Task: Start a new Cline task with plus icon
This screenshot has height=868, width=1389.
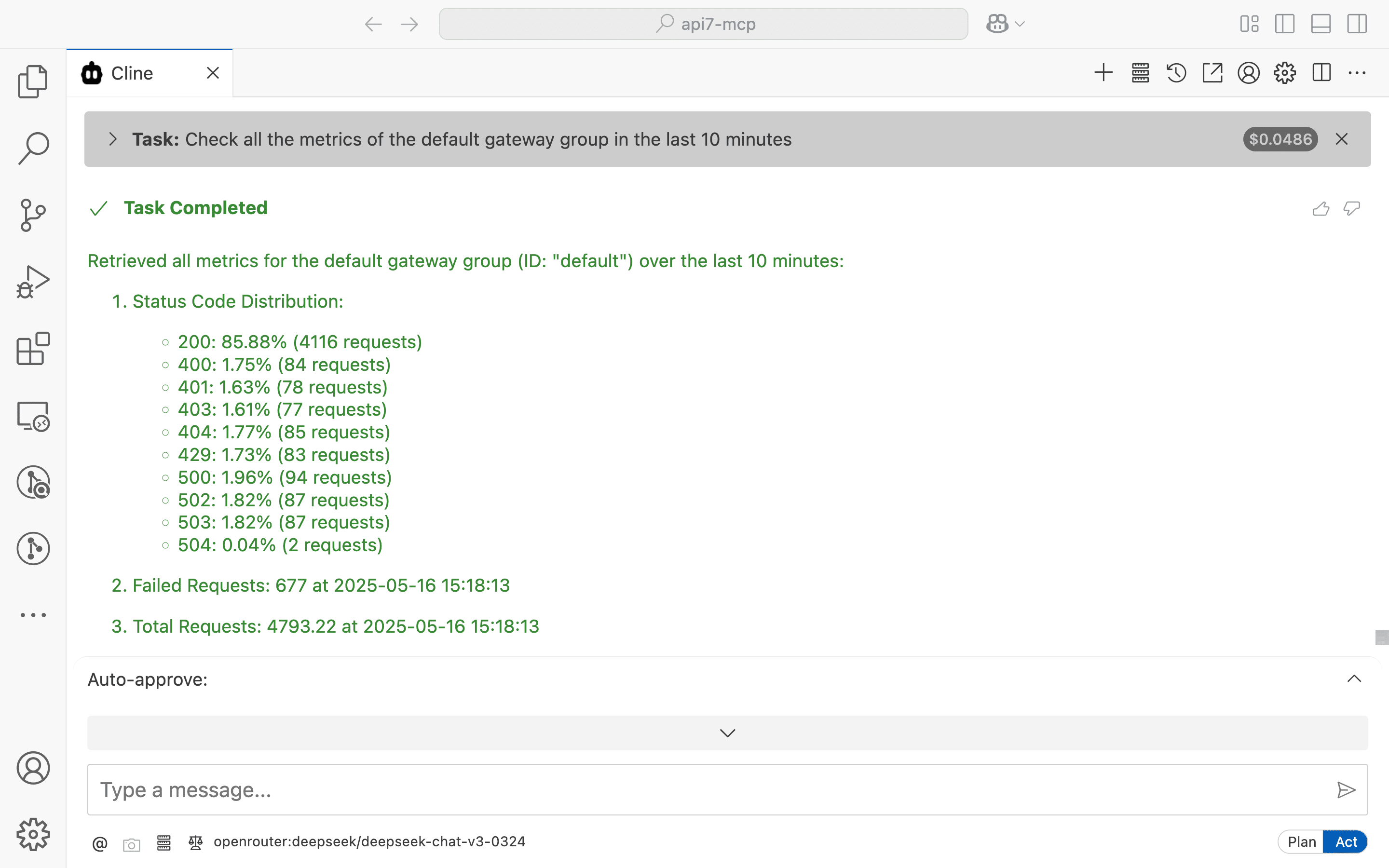Action: click(x=1103, y=73)
